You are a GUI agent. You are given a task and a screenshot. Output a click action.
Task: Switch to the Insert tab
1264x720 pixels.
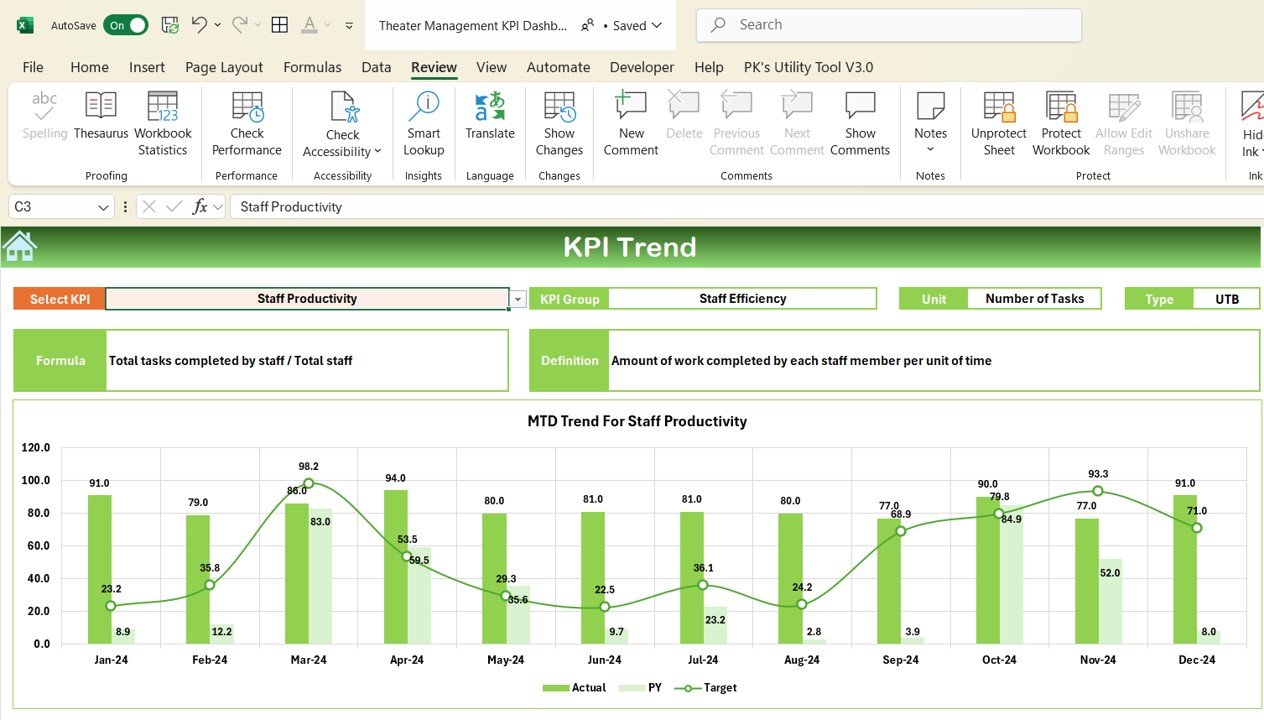(147, 67)
